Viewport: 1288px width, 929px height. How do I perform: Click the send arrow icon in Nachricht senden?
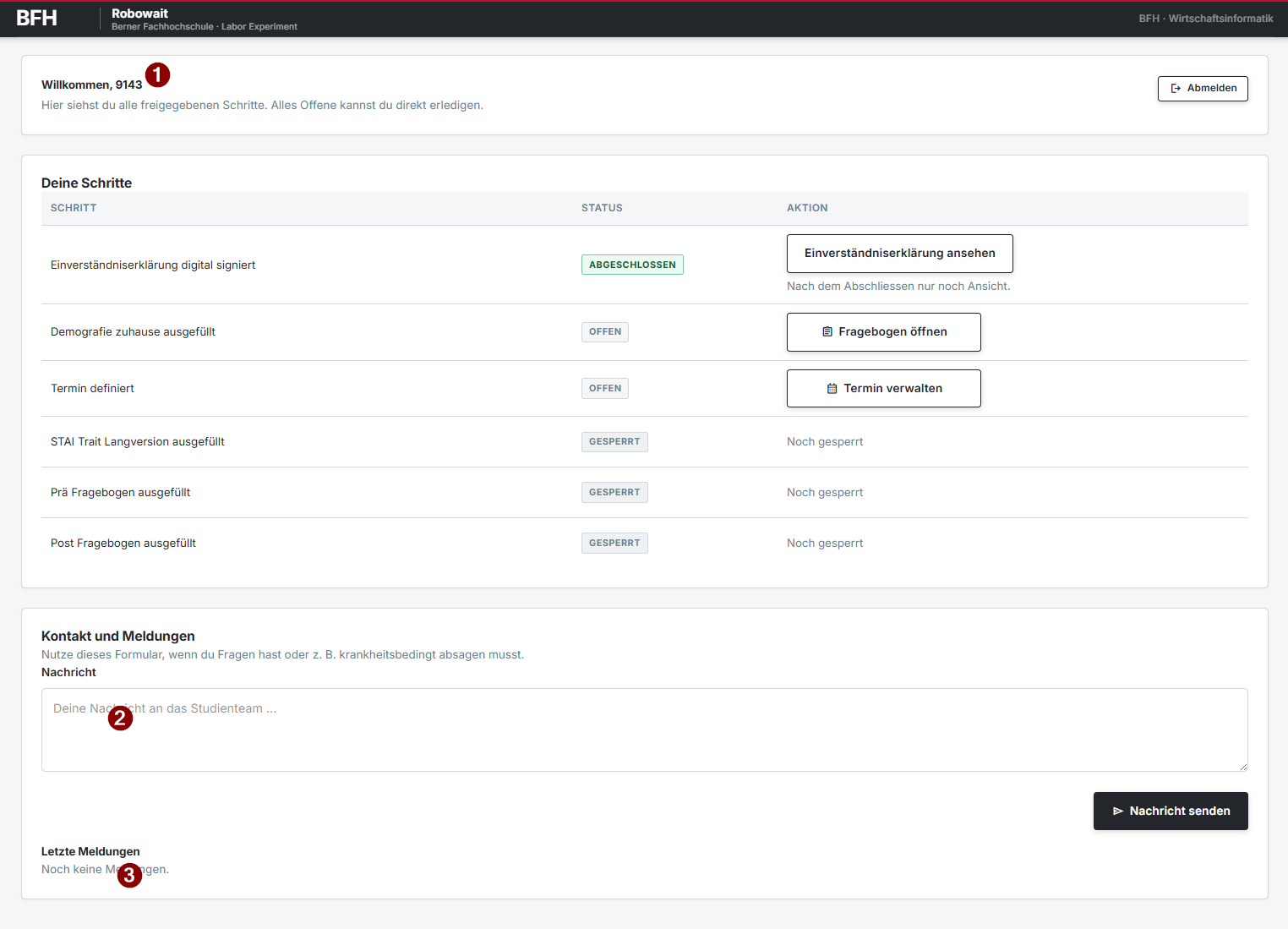pos(1118,812)
